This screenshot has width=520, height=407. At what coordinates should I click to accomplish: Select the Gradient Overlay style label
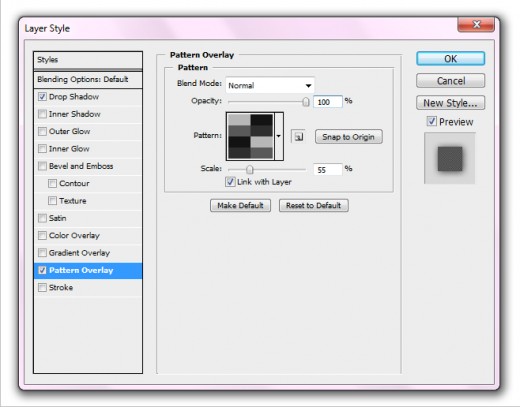[79, 253]
